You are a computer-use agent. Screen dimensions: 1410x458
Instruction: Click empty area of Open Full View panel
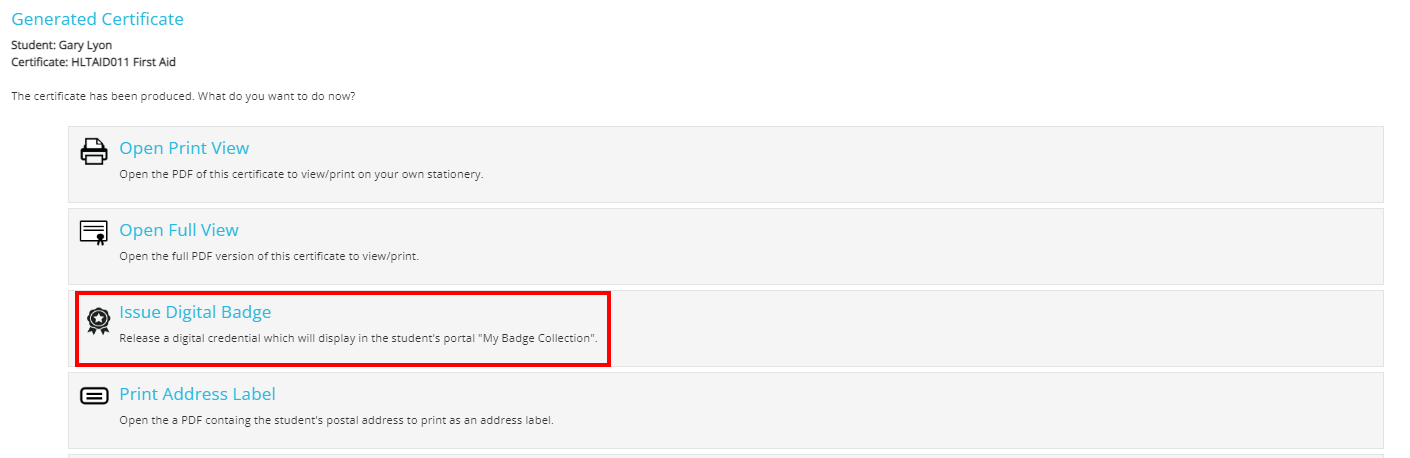(900, 246)
